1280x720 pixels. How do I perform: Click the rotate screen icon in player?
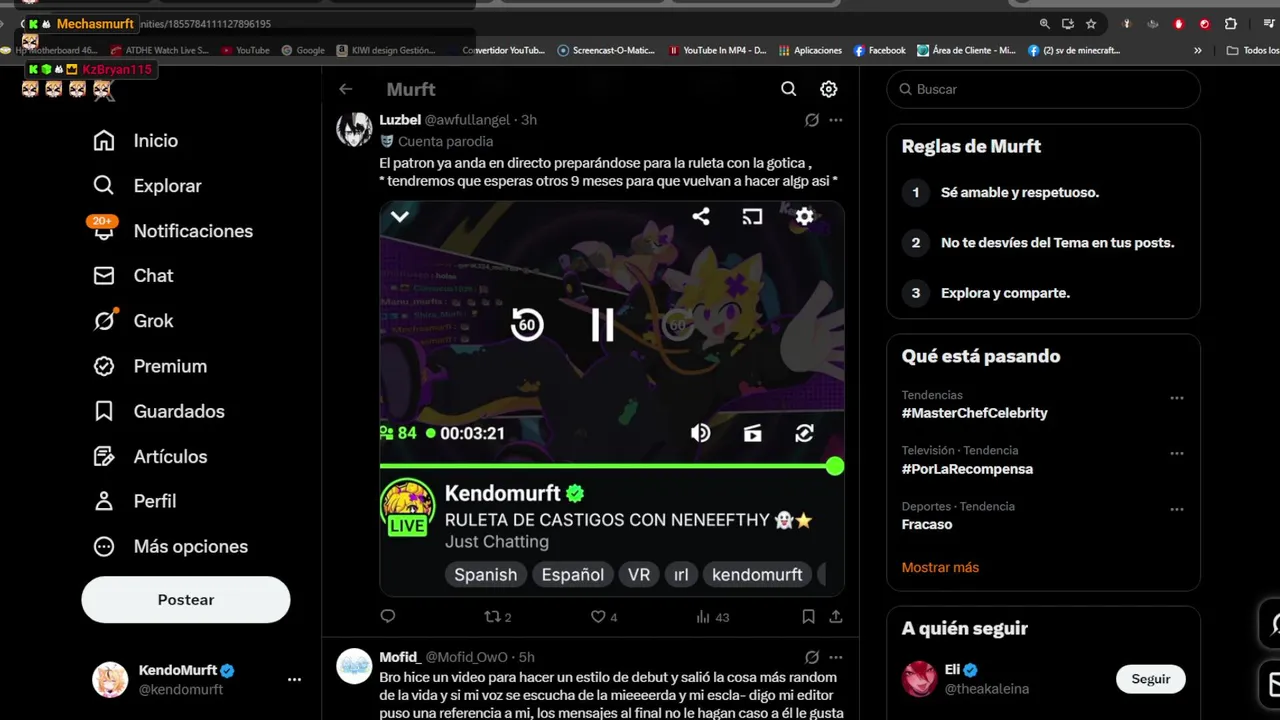804,433
